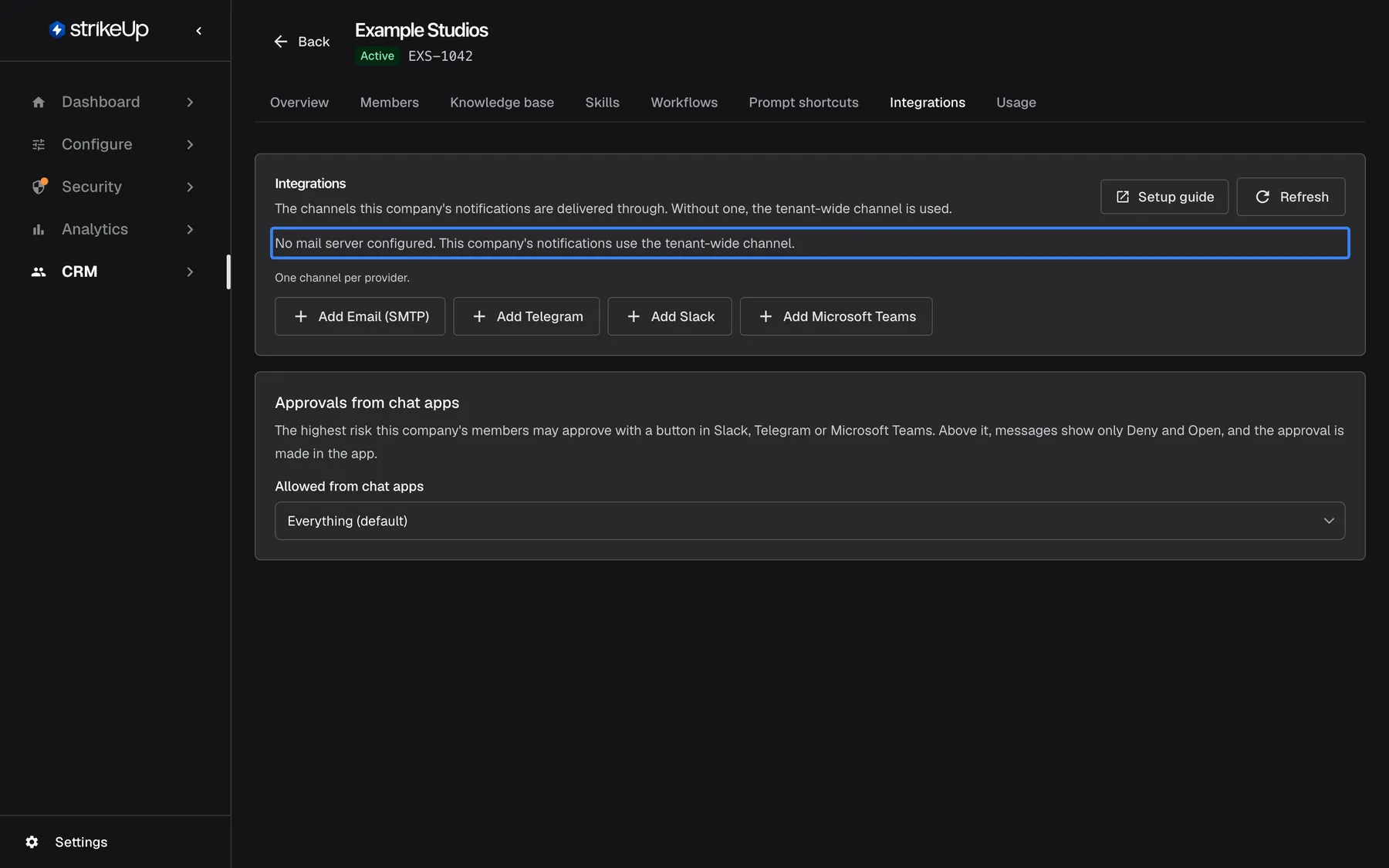Click the Approvals from chat apps heading
The height and width of the screenshot is (868, 1389).
click(367, 403)
